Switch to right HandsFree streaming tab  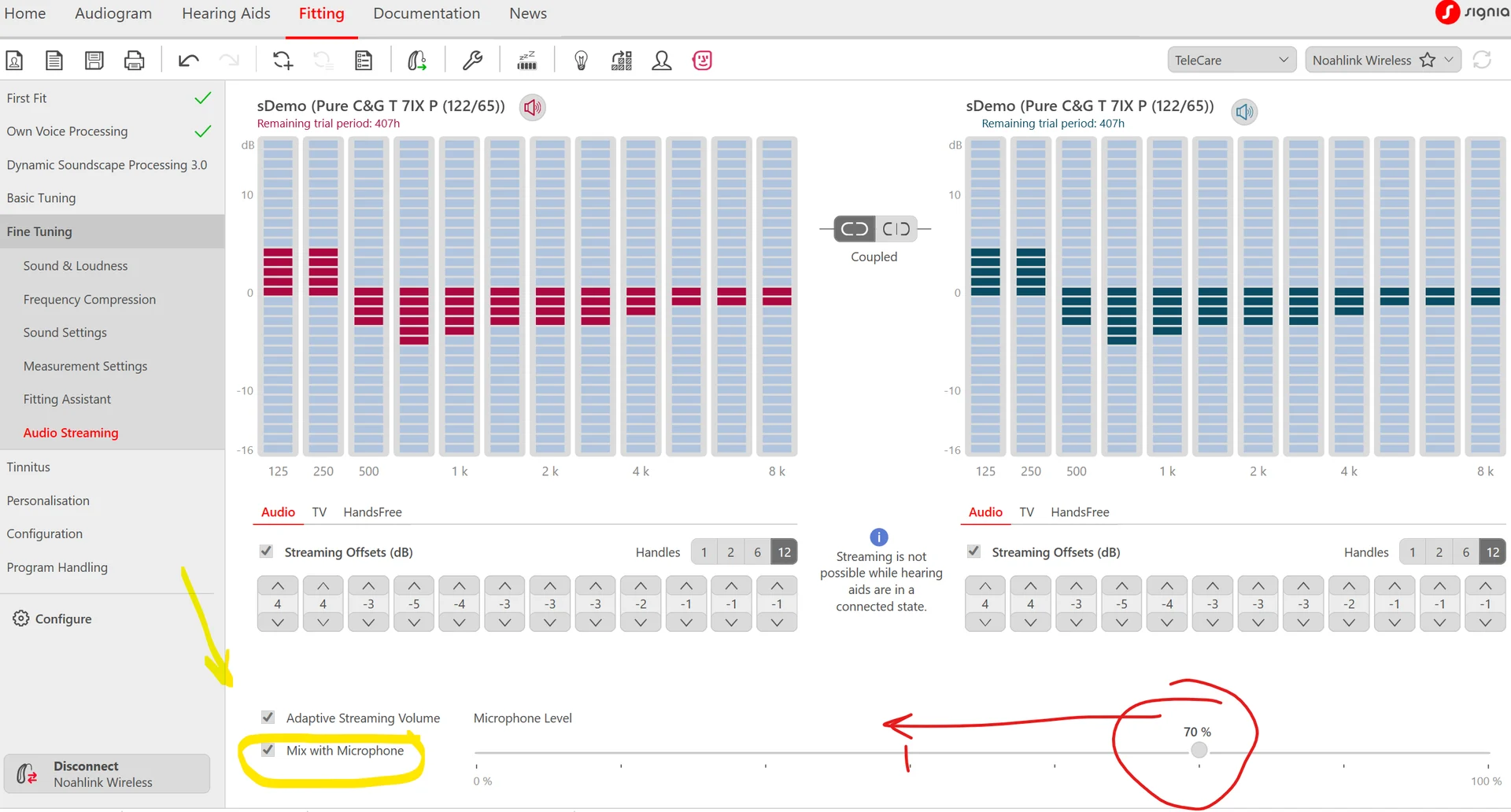pyautogui.click(x=1080, y=512)
